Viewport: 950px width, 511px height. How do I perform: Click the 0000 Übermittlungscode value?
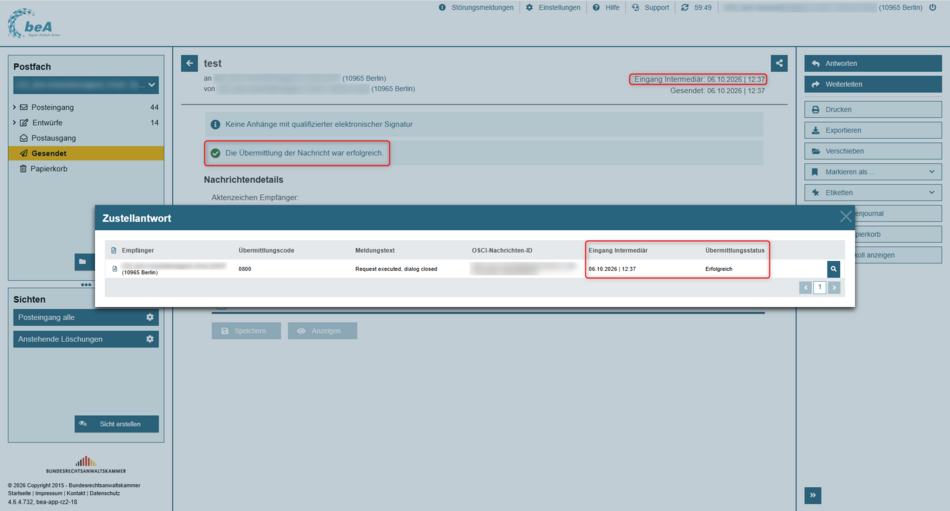point(245,269)
